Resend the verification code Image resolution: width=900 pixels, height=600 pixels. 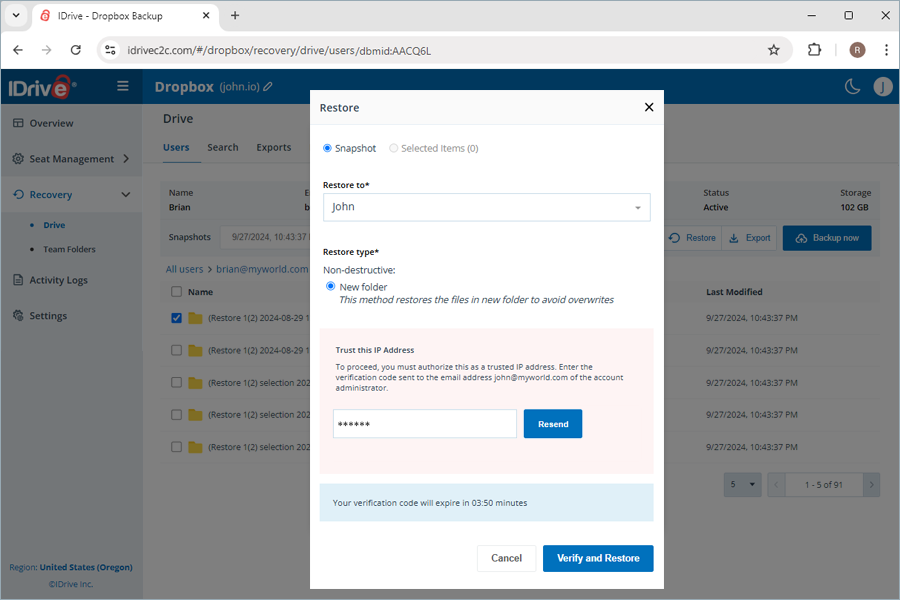pyautogui.click(x=553, y=424)
